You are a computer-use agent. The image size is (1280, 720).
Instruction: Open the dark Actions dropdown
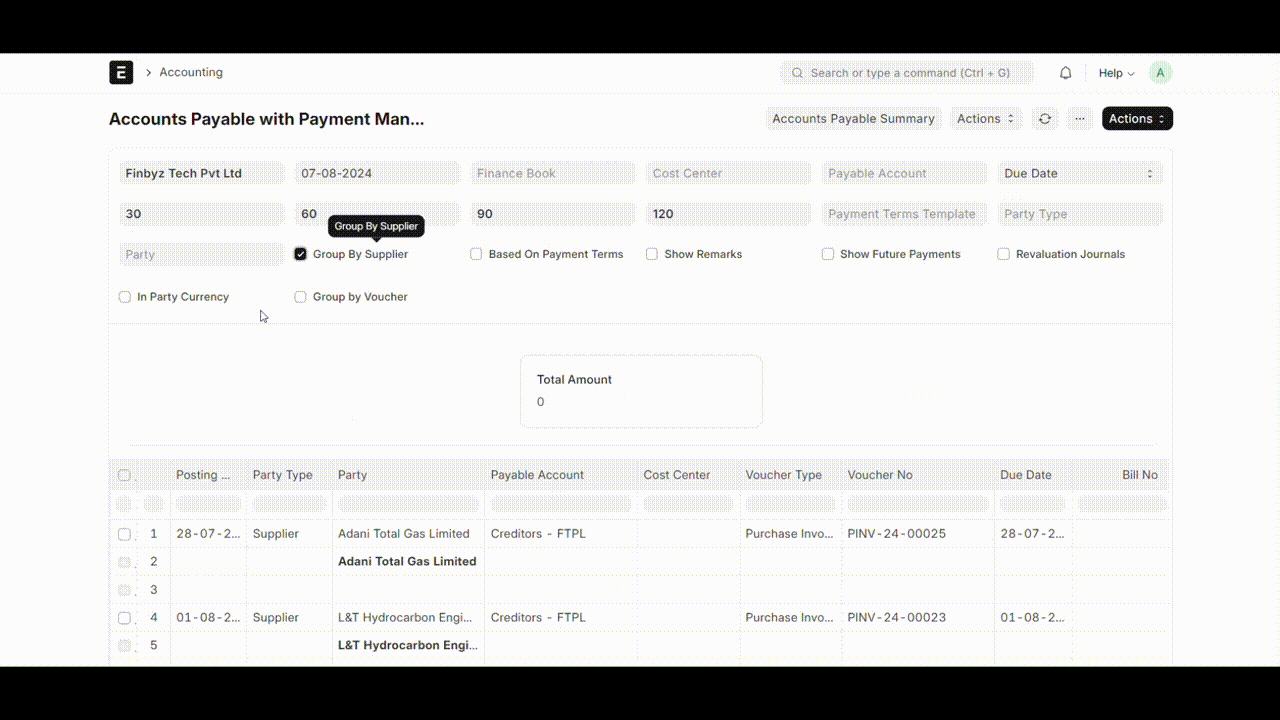pos(1137,119)
